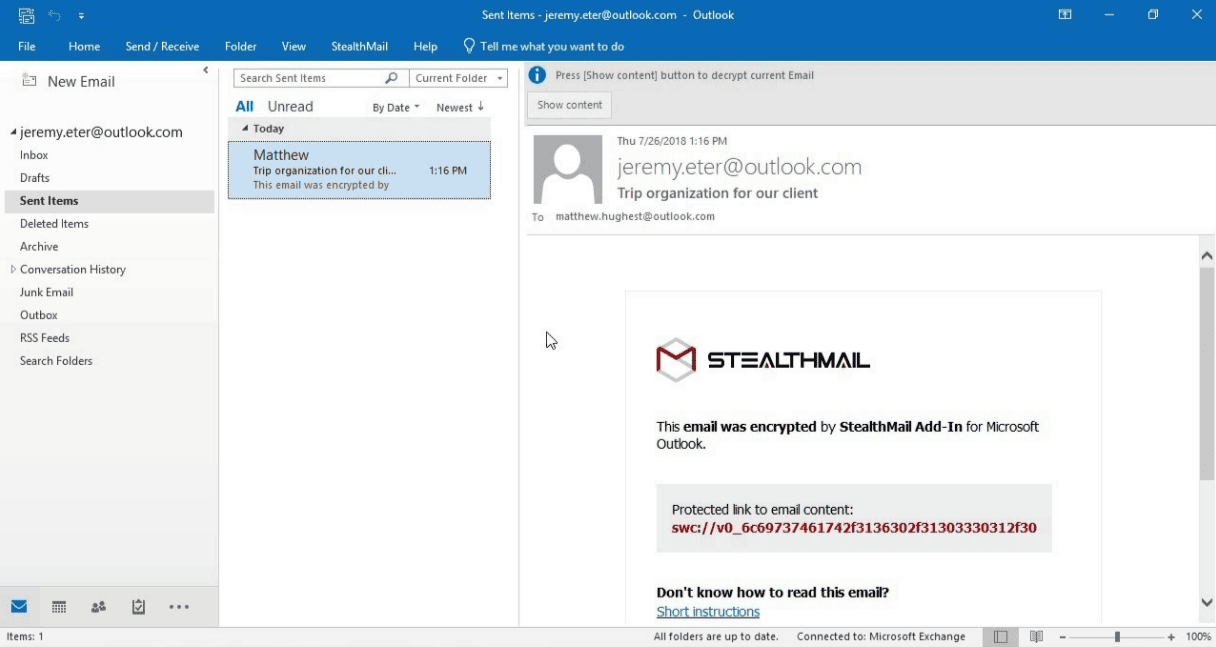Screen dimensions: 1216x647
Task: Open the Junk Email folder
Action: tap(47, 293)
